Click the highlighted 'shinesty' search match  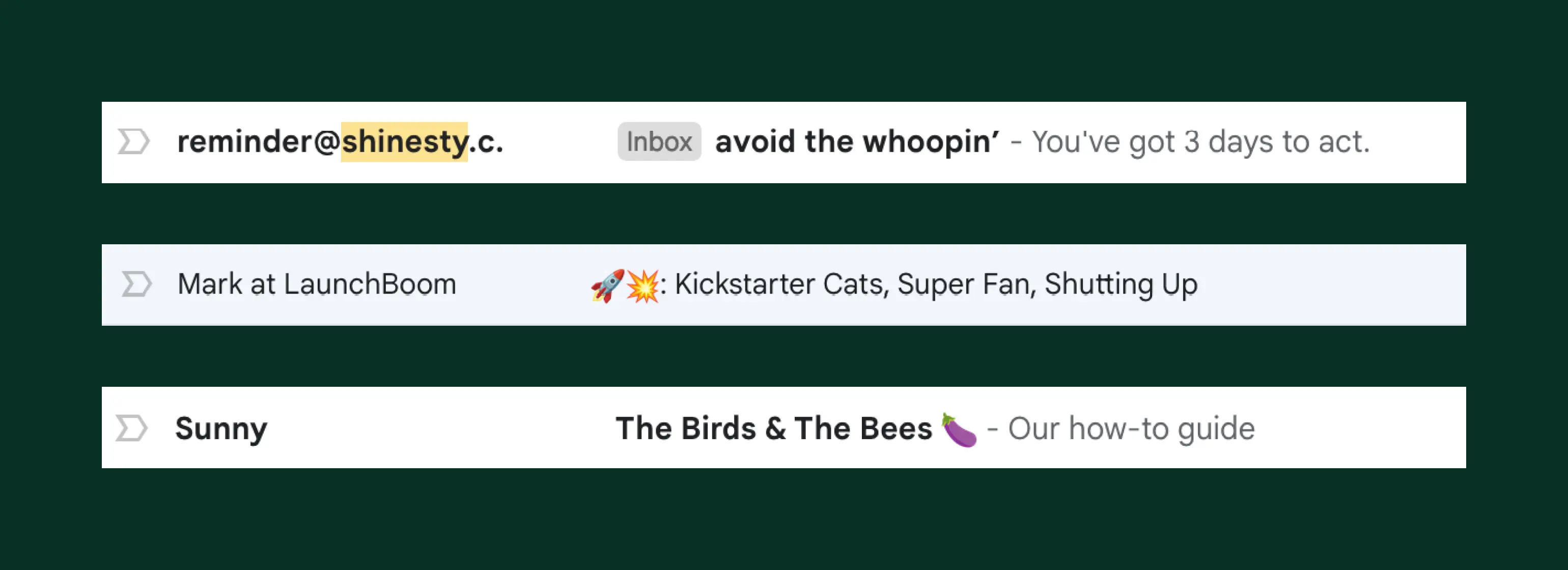(404, 142)
